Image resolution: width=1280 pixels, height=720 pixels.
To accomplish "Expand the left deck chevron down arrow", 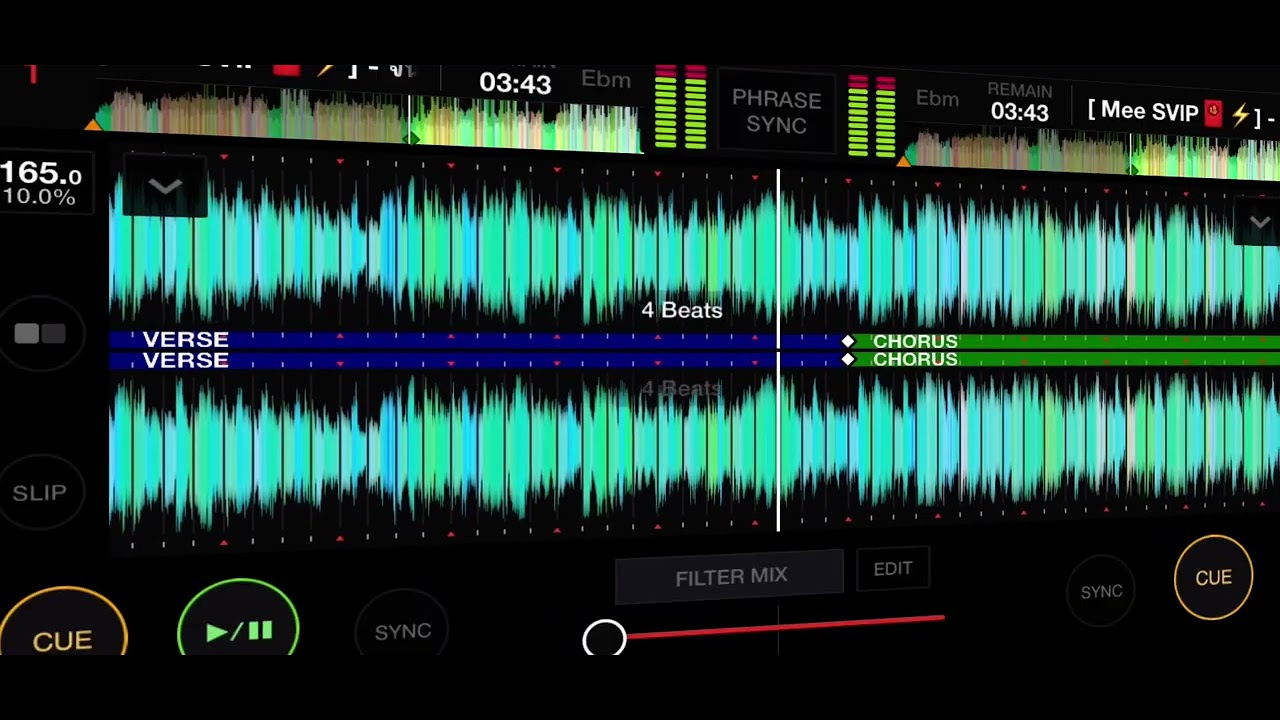I will pos(165,186).
